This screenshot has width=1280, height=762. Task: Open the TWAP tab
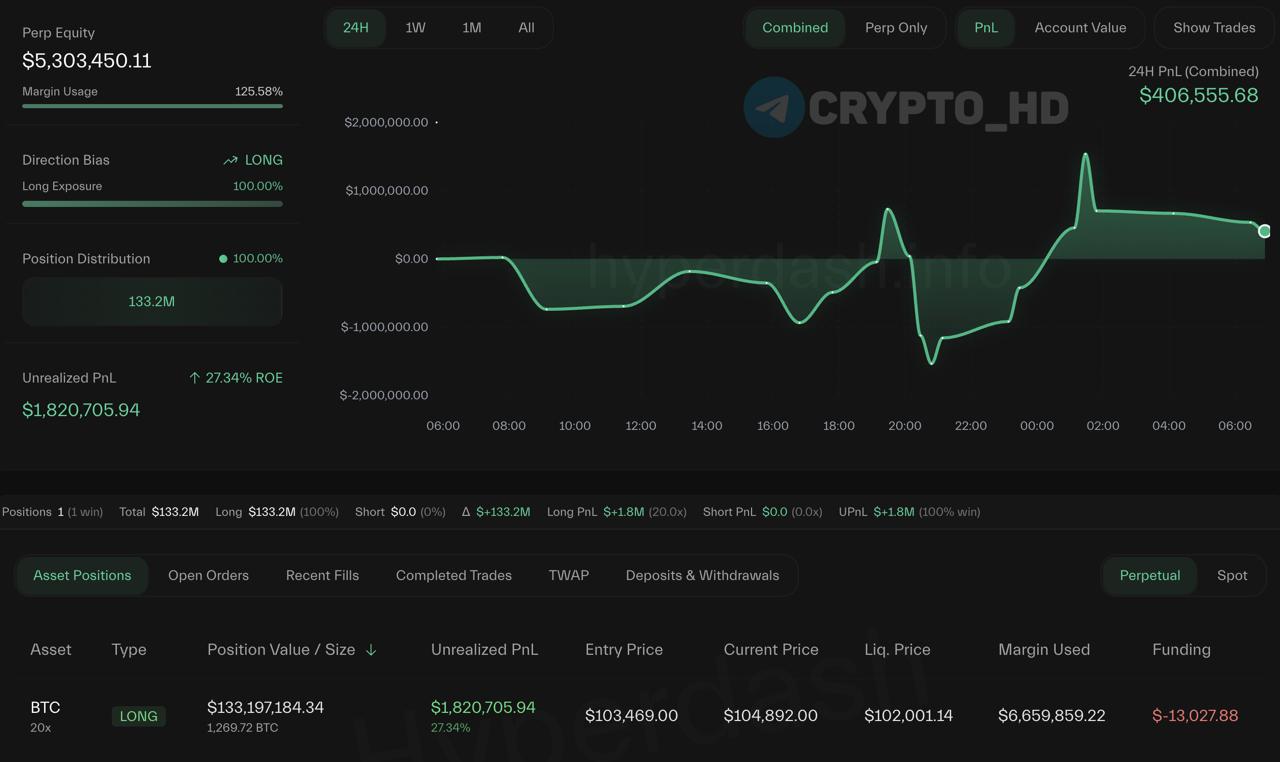pyautogui.click(x=569, y=575)
